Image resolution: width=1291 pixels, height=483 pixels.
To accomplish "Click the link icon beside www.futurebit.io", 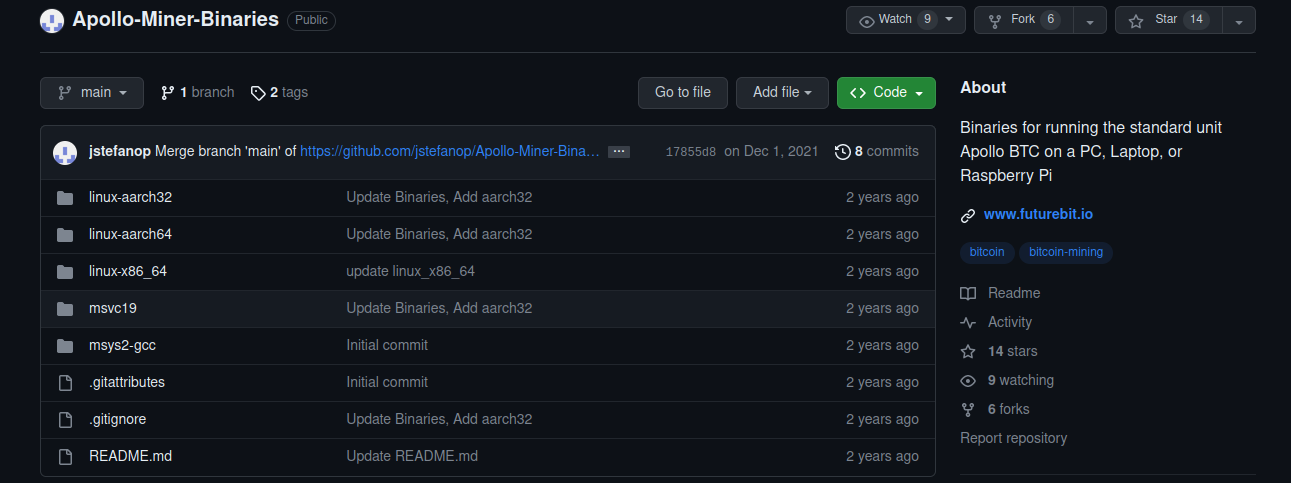I will pos(967,215).
